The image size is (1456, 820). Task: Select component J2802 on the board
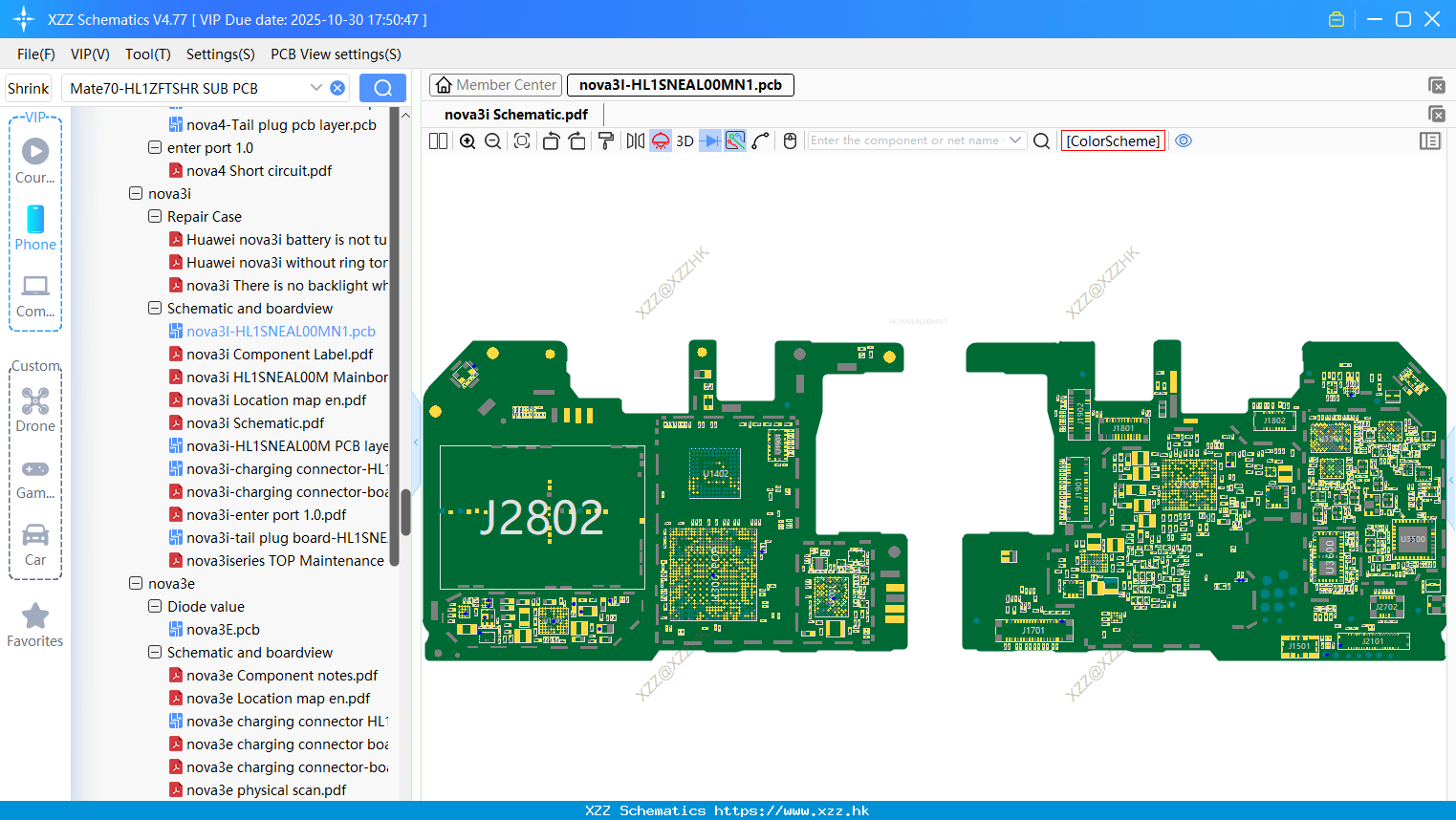(x=542, y=518)
